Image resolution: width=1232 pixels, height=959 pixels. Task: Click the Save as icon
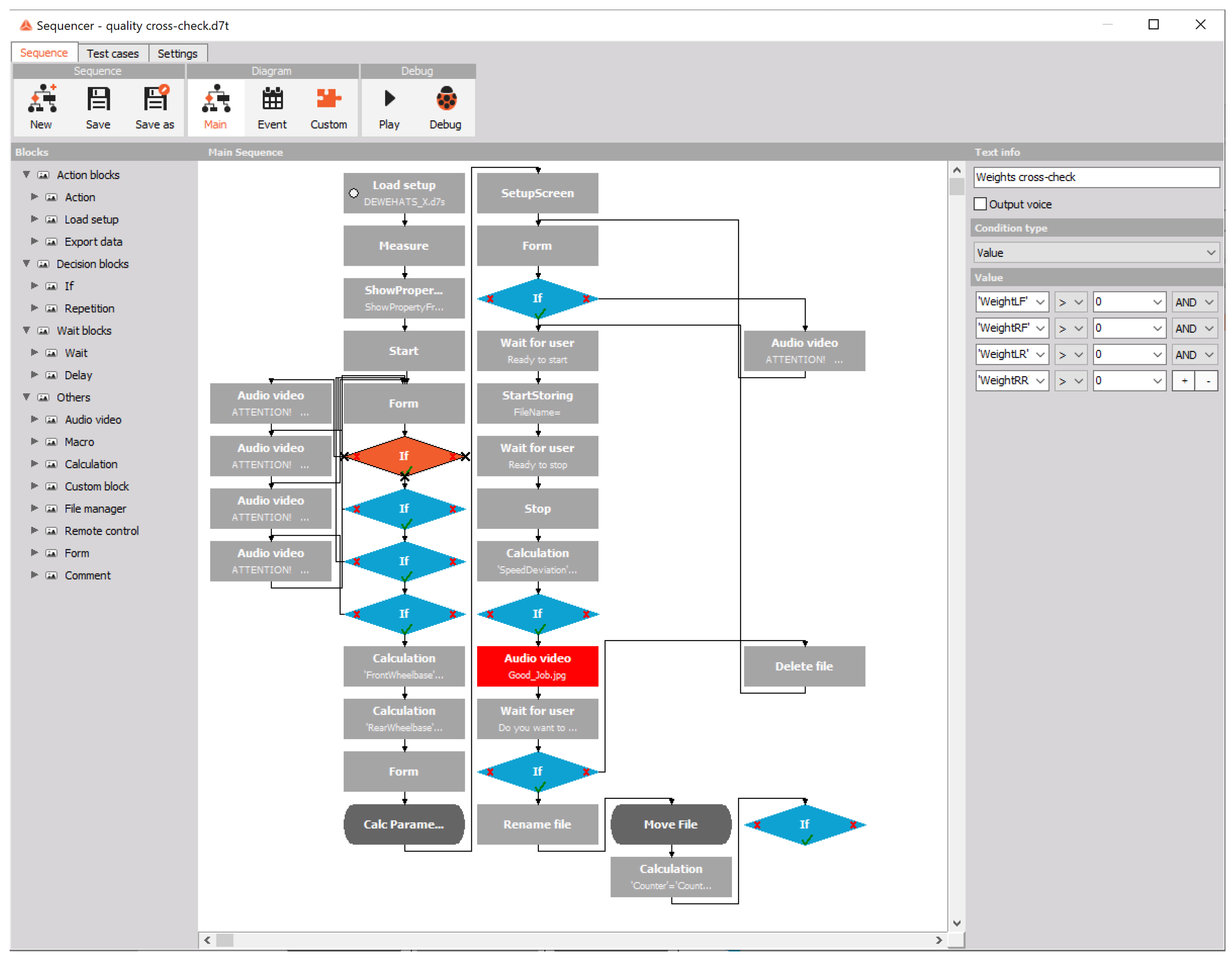[155, 99]
